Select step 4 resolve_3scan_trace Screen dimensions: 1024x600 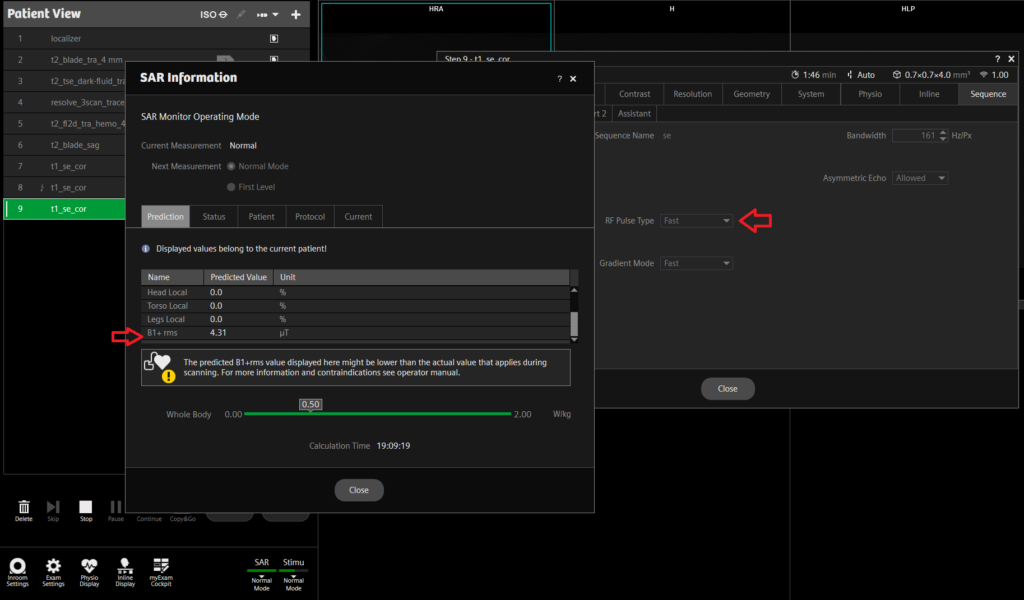tap(65, 103)
